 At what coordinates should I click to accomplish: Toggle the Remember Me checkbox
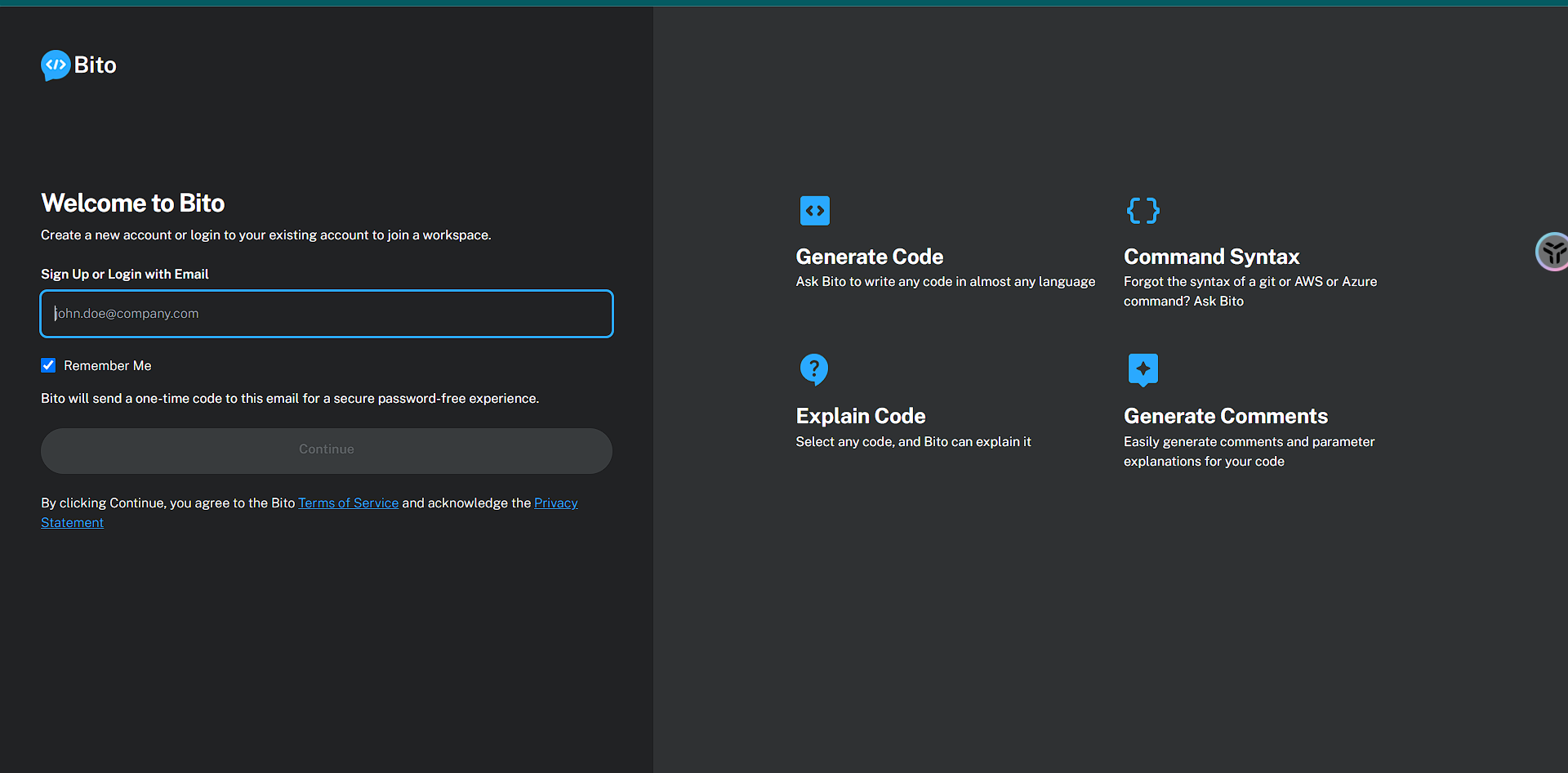tap(48, 365)
